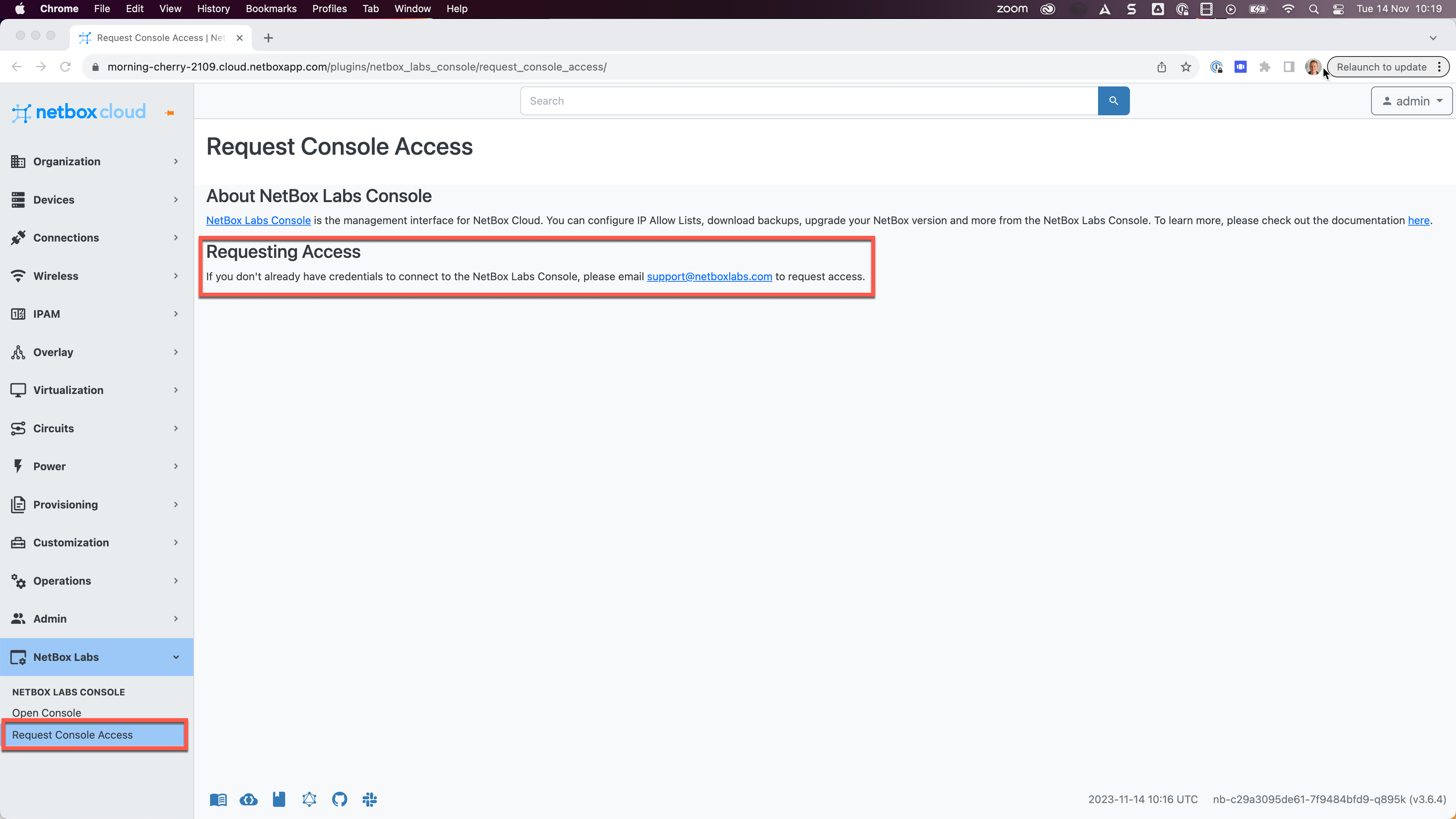Toggle the Customization sidebar section
1456x819 pixels.
point(96,542)
